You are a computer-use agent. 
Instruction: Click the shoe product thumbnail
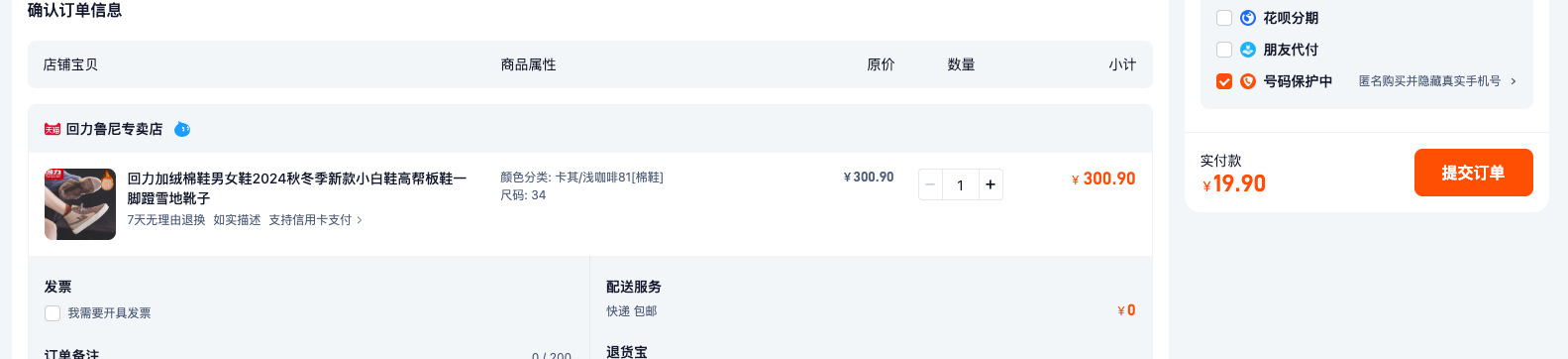tap(80, 204)
